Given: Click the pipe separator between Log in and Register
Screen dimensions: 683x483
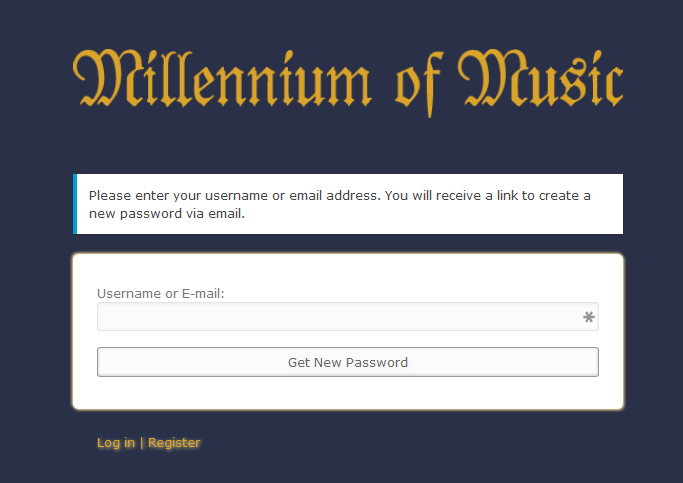Looking at the screenshot, I should coord(141,443).
